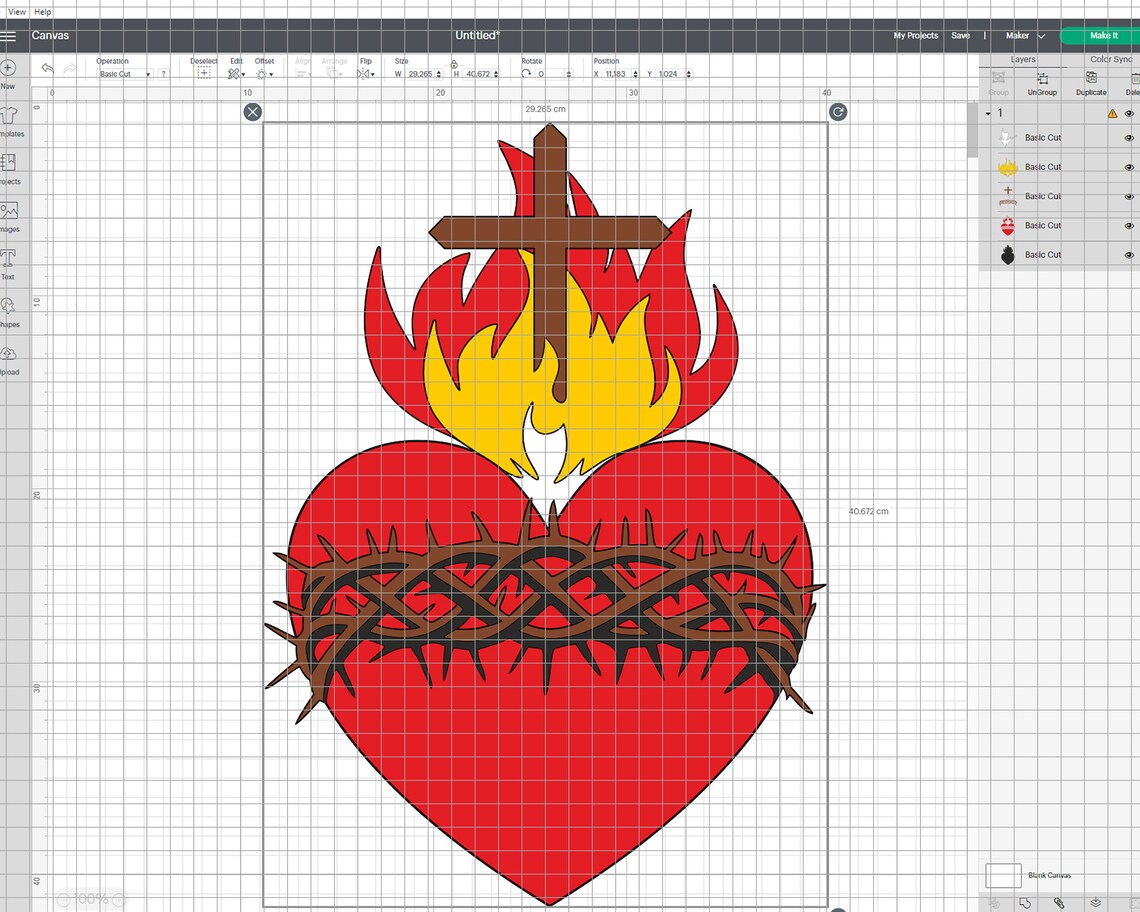Click the Width size input field

[418, 73]
